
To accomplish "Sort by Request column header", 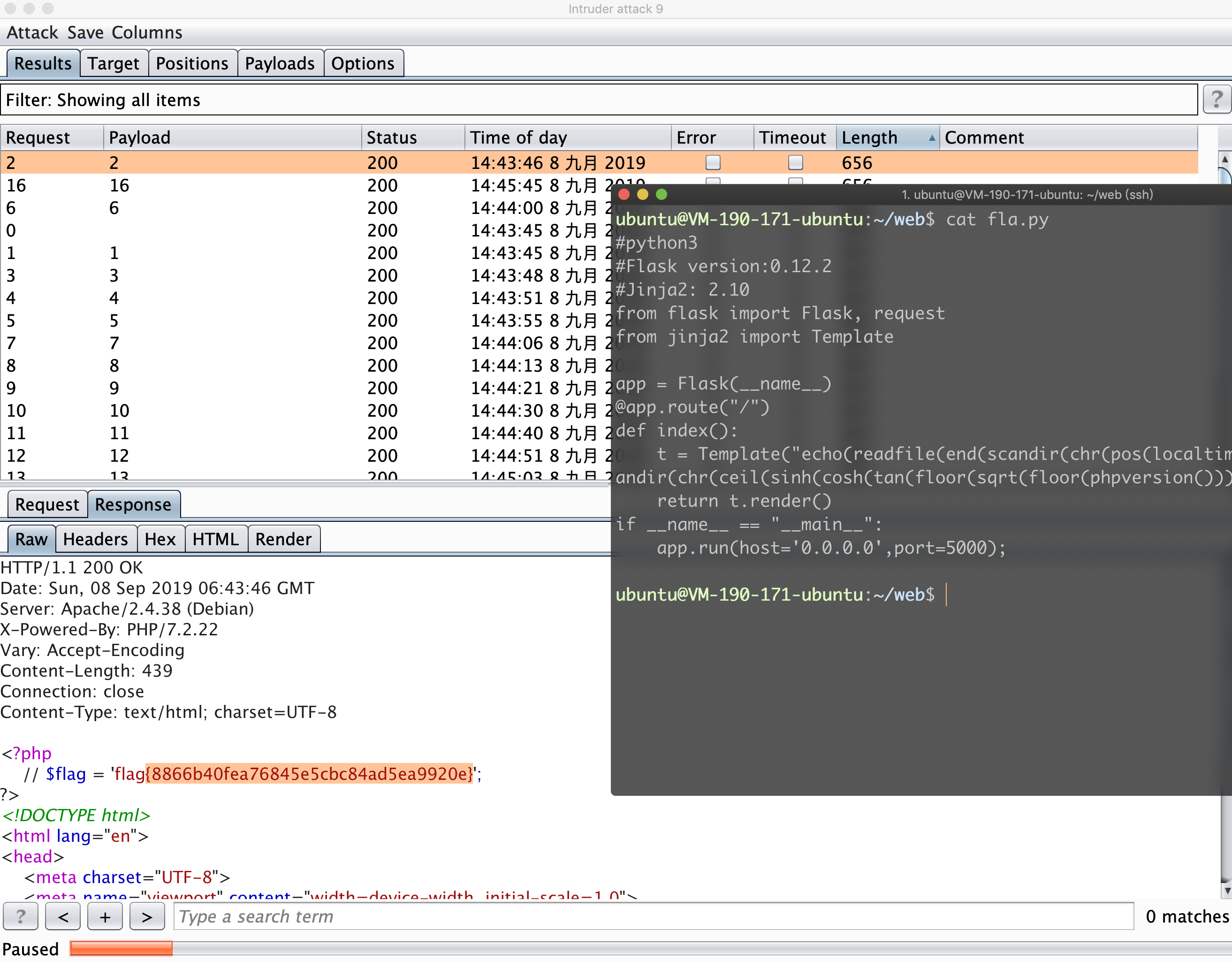I will pyautogui.click(x=52, y=137).
